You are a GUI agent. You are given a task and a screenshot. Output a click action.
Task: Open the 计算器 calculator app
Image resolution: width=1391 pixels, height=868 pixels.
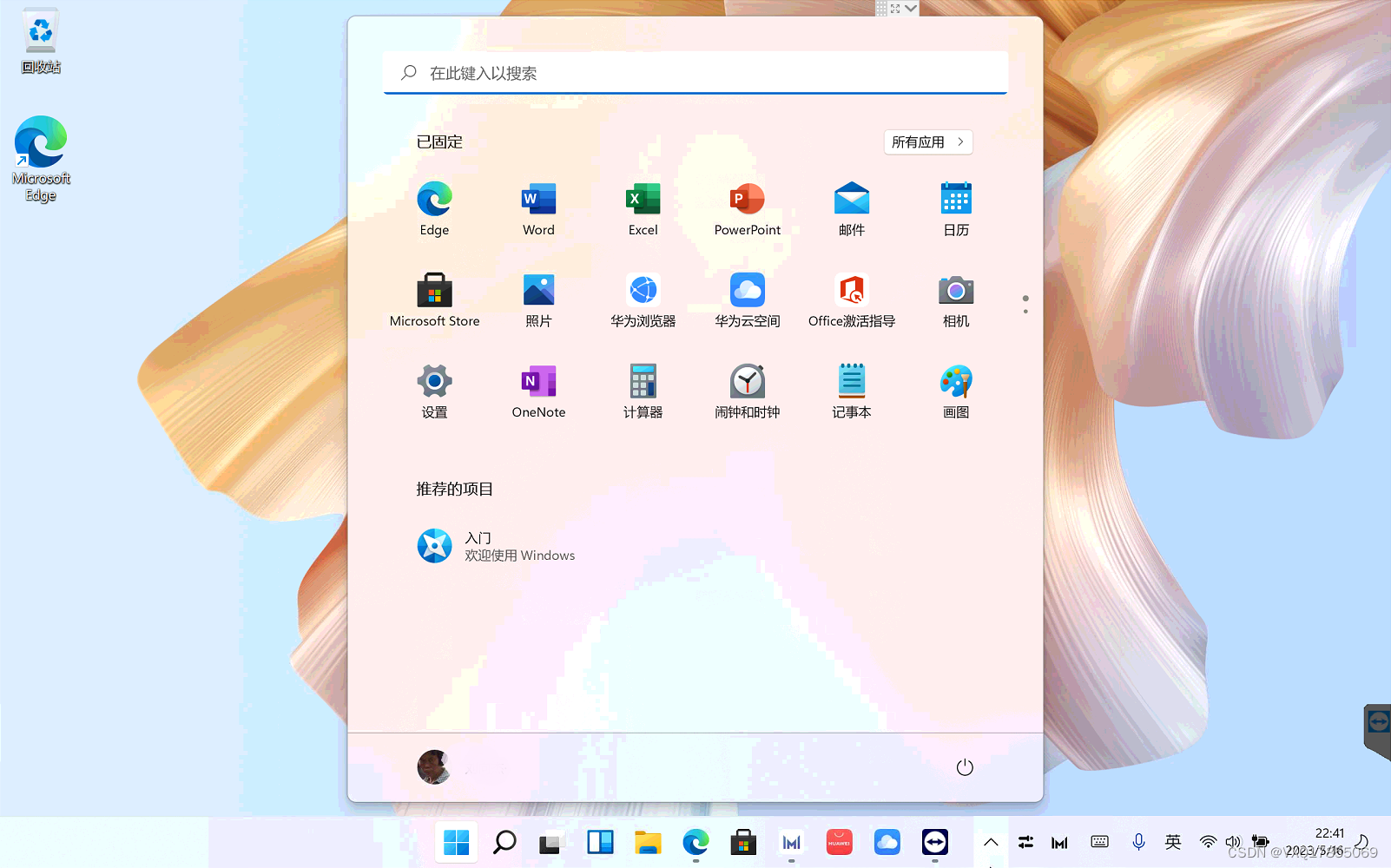coord(643,389)
